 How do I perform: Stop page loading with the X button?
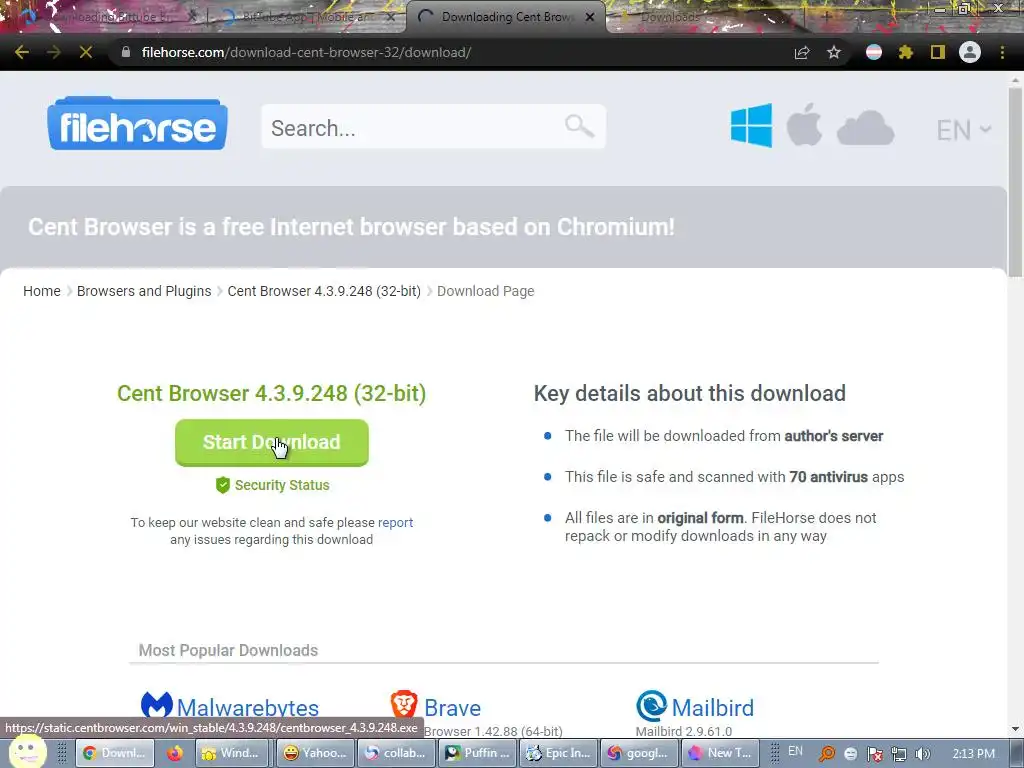pyautogui.click(x=86, y=52)
